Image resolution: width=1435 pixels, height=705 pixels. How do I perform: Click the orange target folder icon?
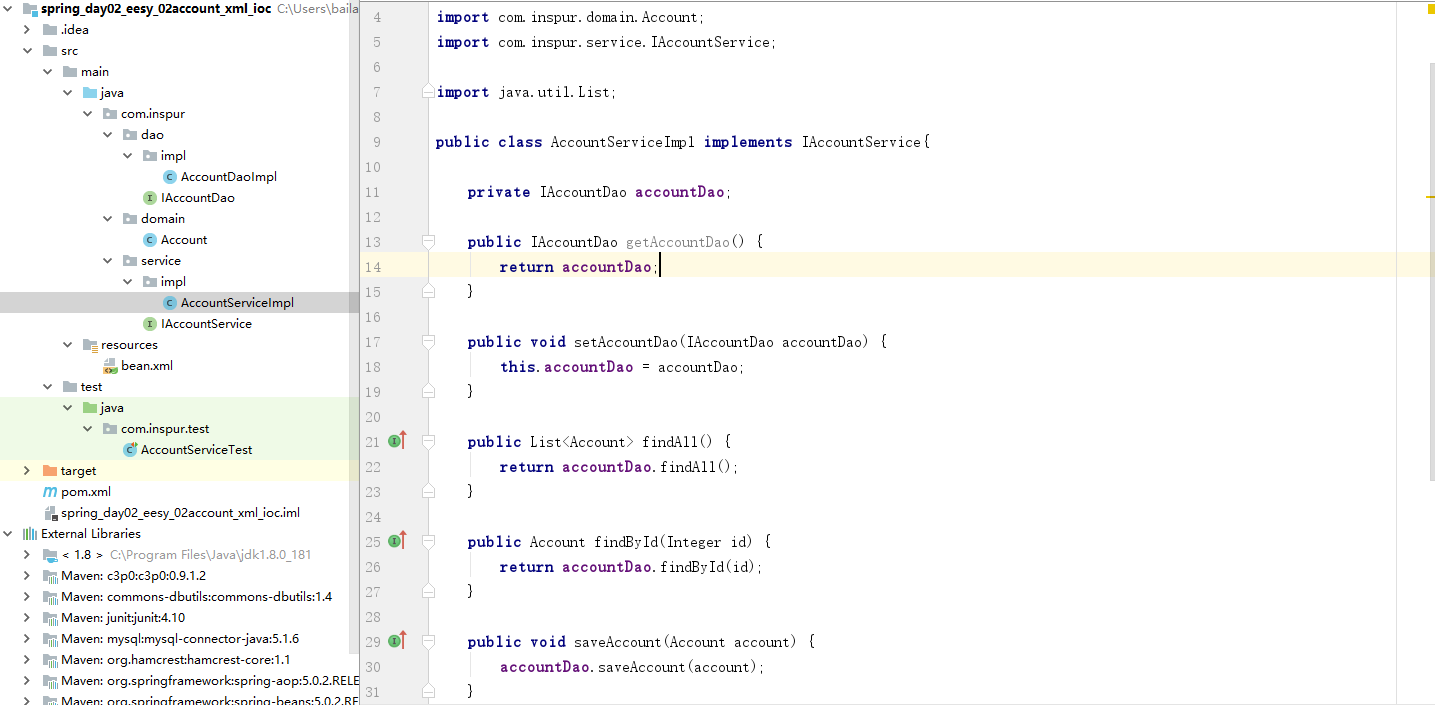click(50, 471)
